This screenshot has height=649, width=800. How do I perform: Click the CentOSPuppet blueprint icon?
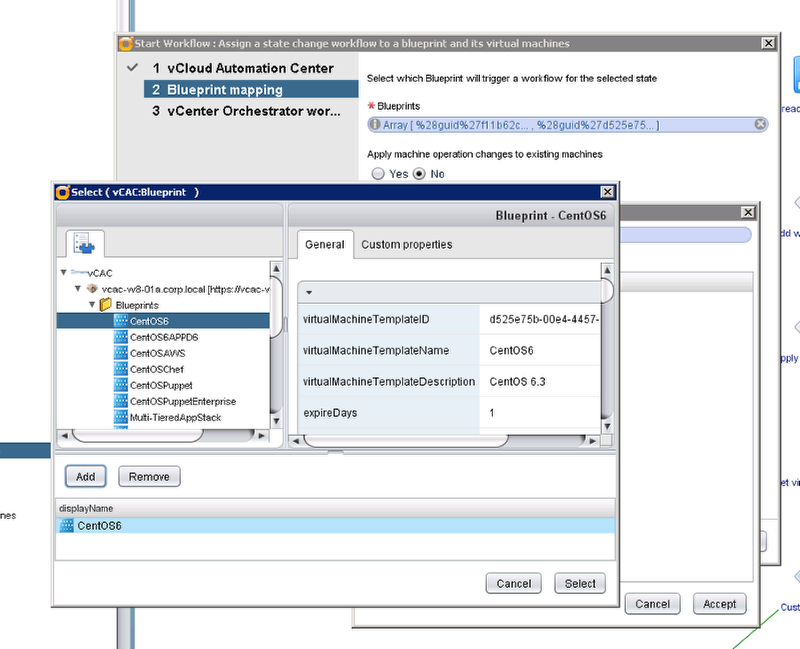[122, 385]
